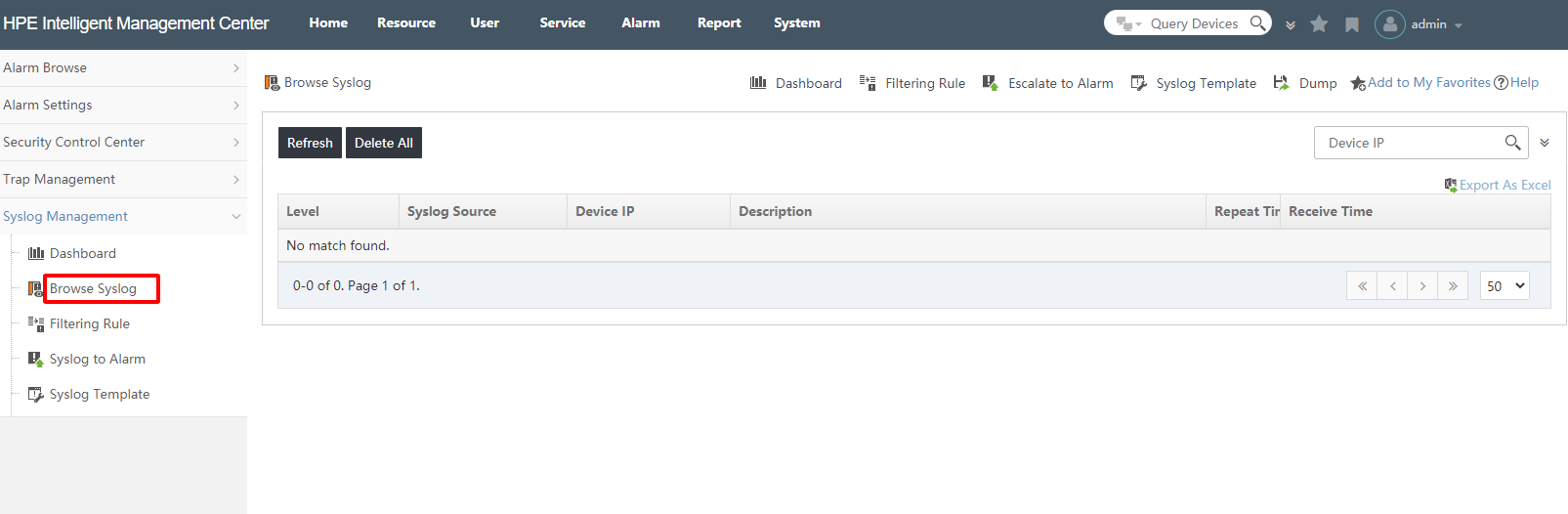Expand advanced query double-chevron in header
Image resolution: width=1568 pixels, height=514 pixels.
(x=1291, y=25)
